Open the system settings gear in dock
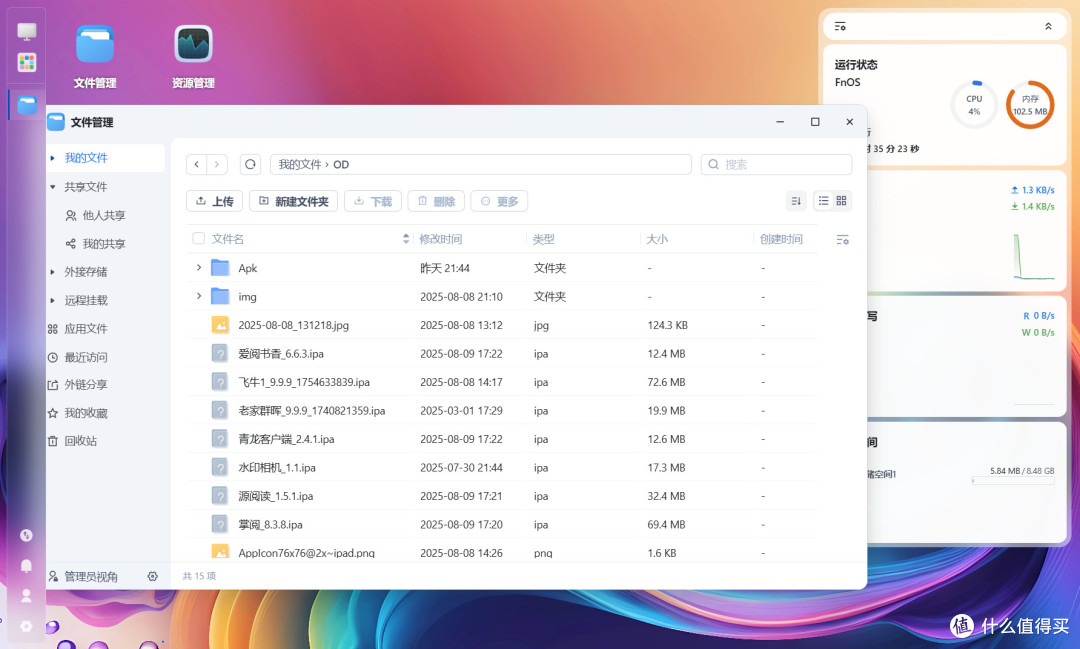 [x=26, y=626]
